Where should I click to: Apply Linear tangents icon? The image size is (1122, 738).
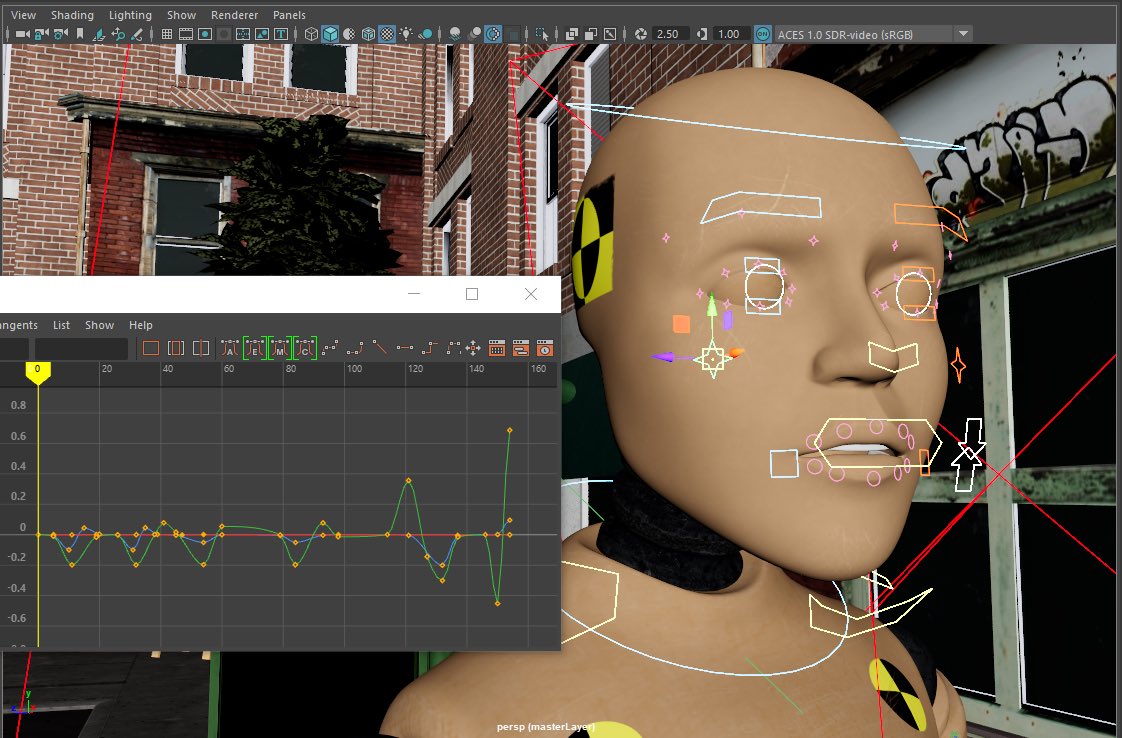(379, 349)
